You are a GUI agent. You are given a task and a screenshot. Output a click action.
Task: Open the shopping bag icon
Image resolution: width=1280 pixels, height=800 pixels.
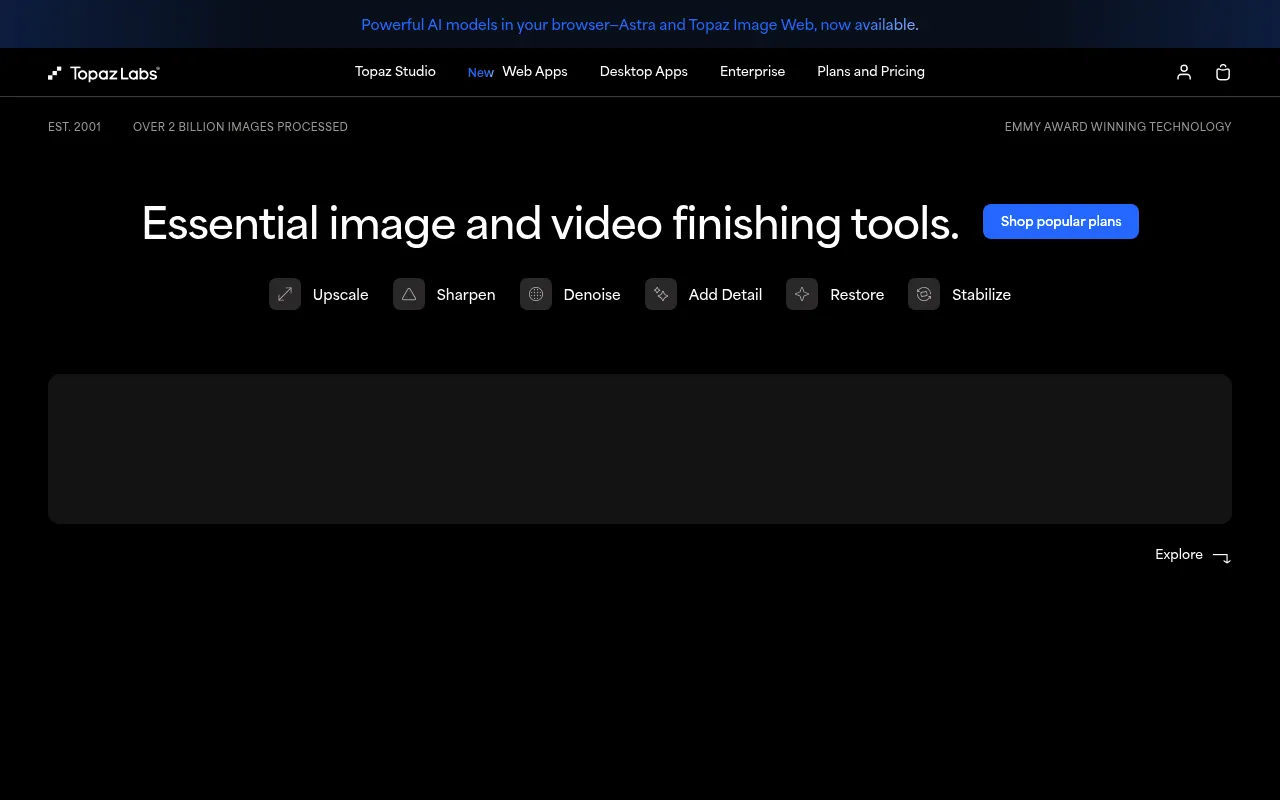pos(1223,72)
